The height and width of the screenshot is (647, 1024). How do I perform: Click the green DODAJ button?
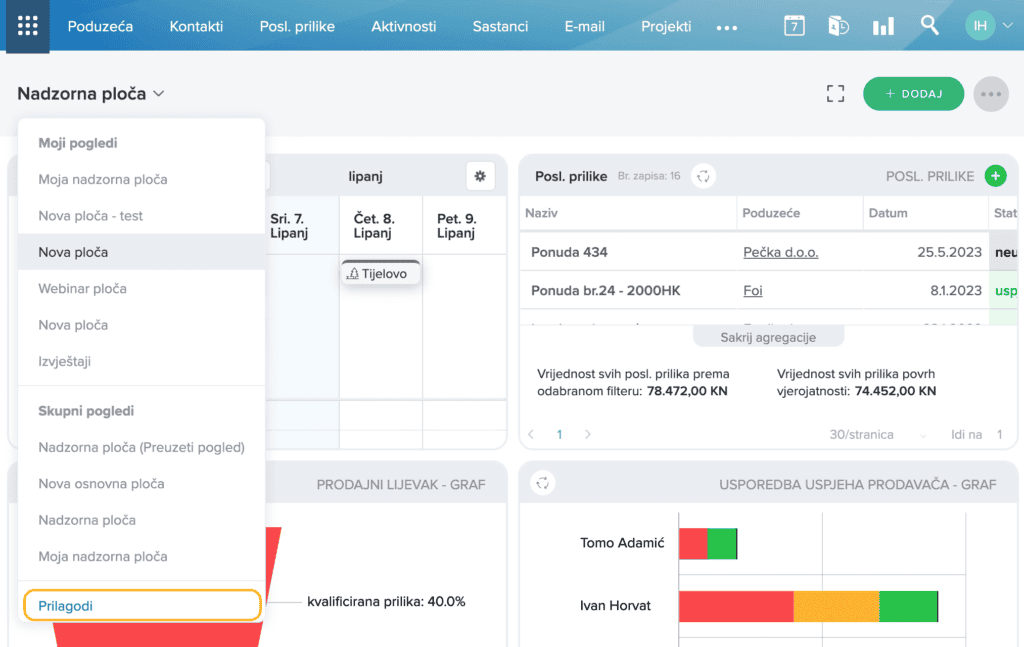913,94
